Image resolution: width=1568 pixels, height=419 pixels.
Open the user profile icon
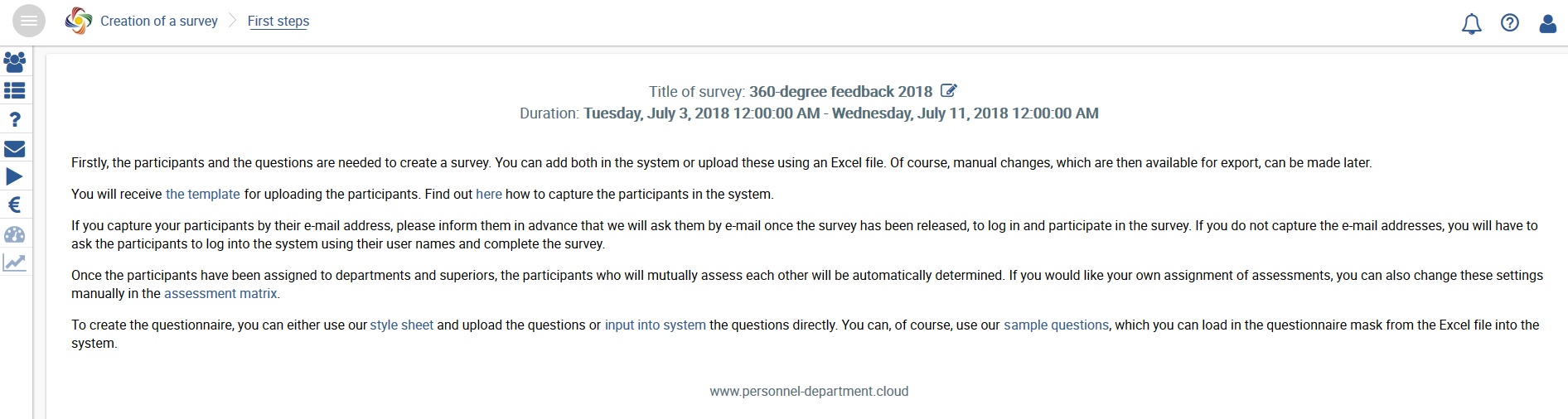[x=1547, y=23]
